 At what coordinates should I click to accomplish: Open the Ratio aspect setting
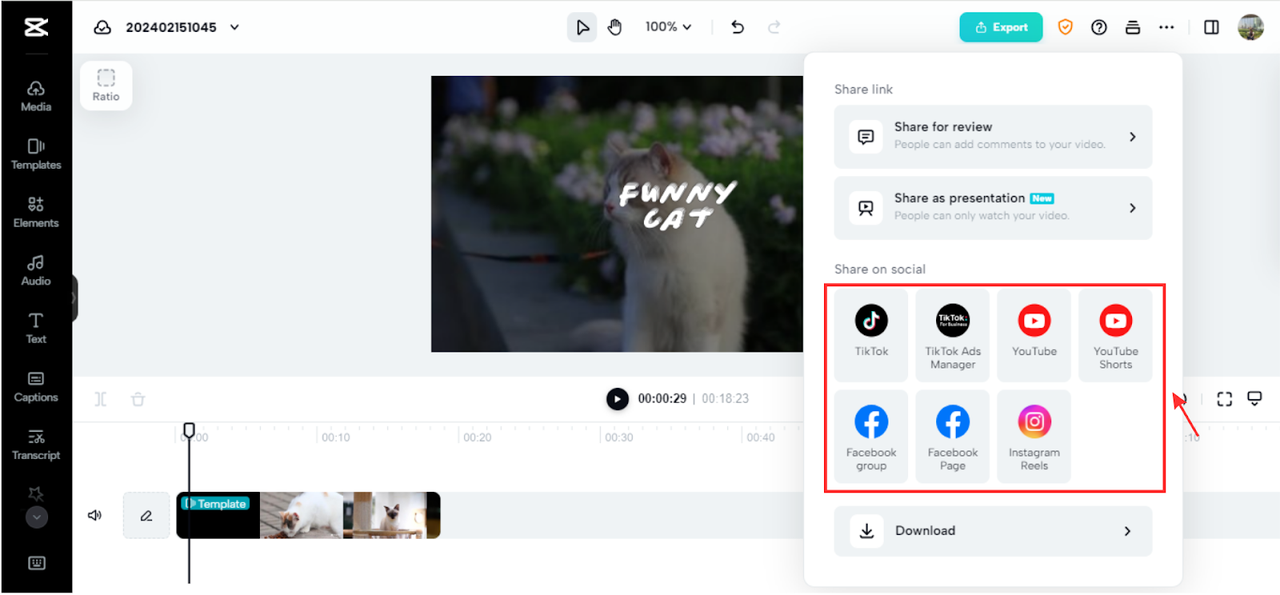[x=106, y=85]
